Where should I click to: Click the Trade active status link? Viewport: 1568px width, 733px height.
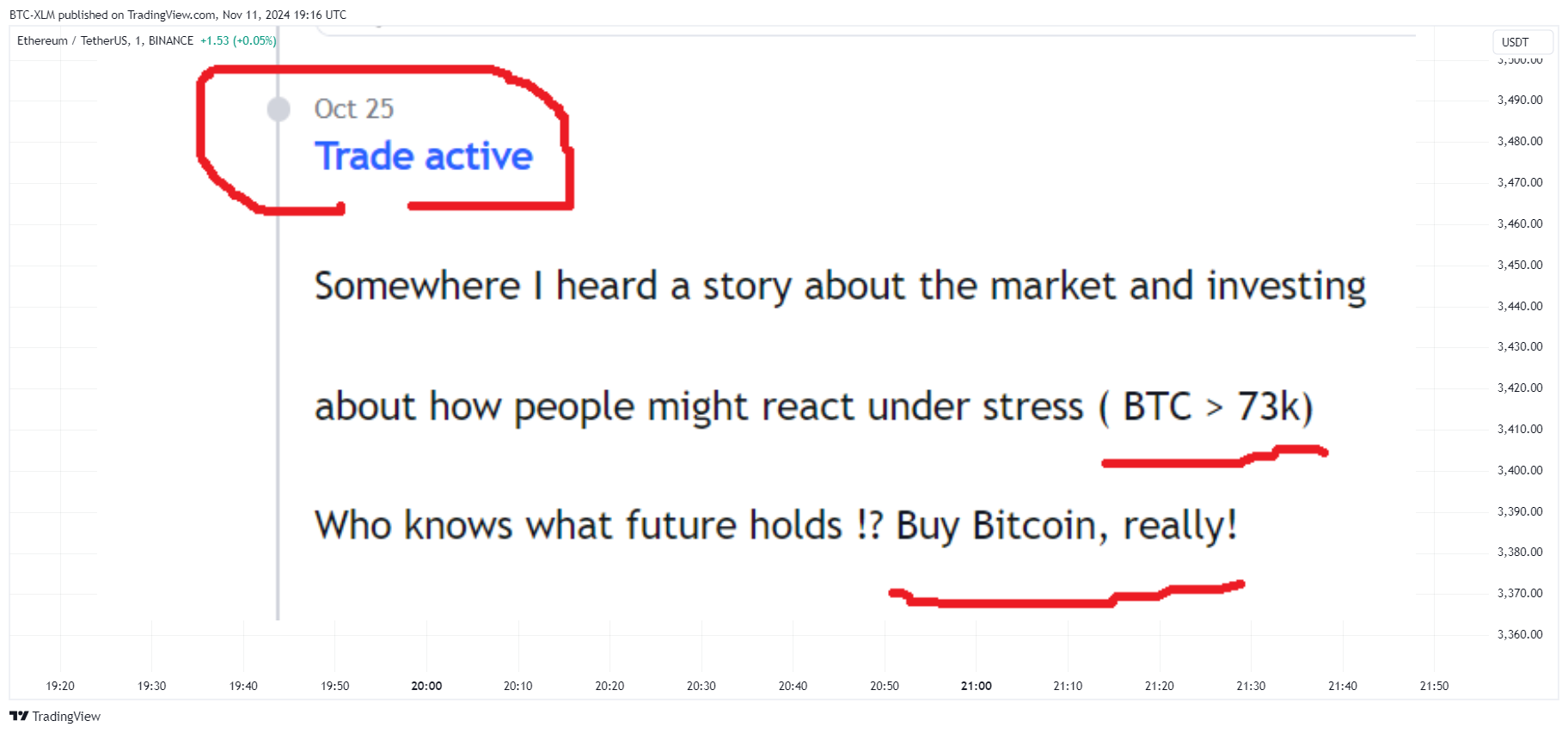tap(424, 156)
